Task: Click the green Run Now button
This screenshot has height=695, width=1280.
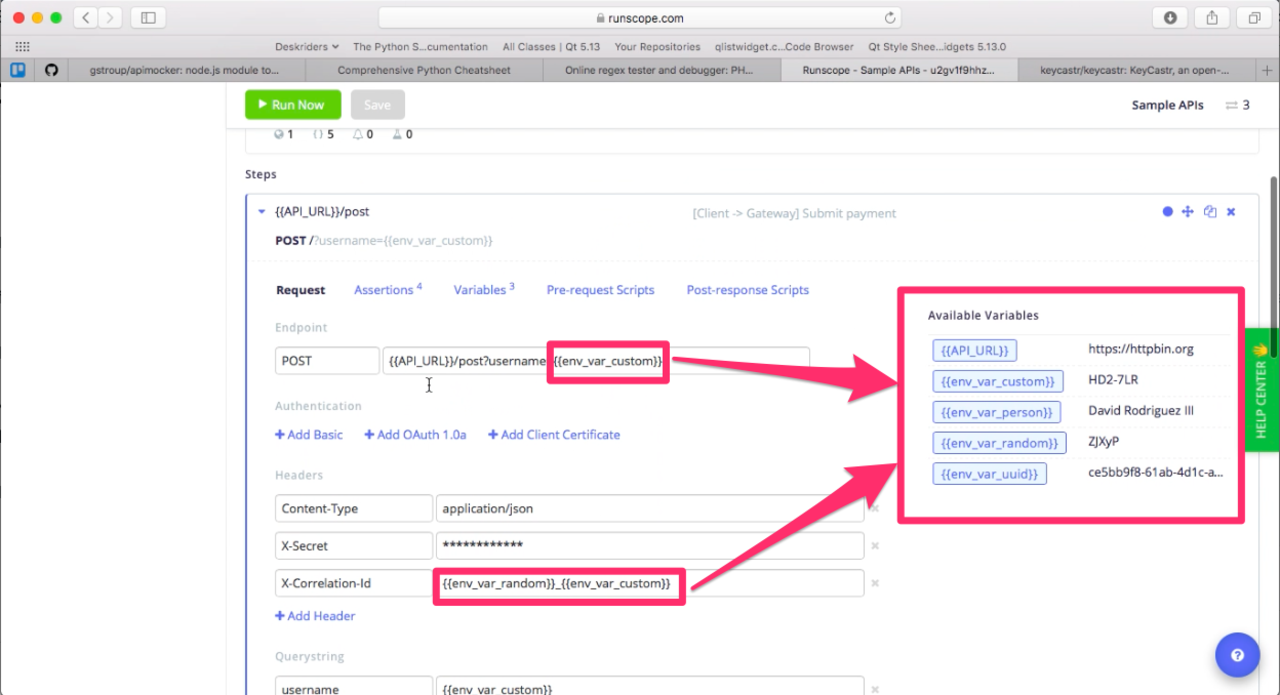Action: 293,105
